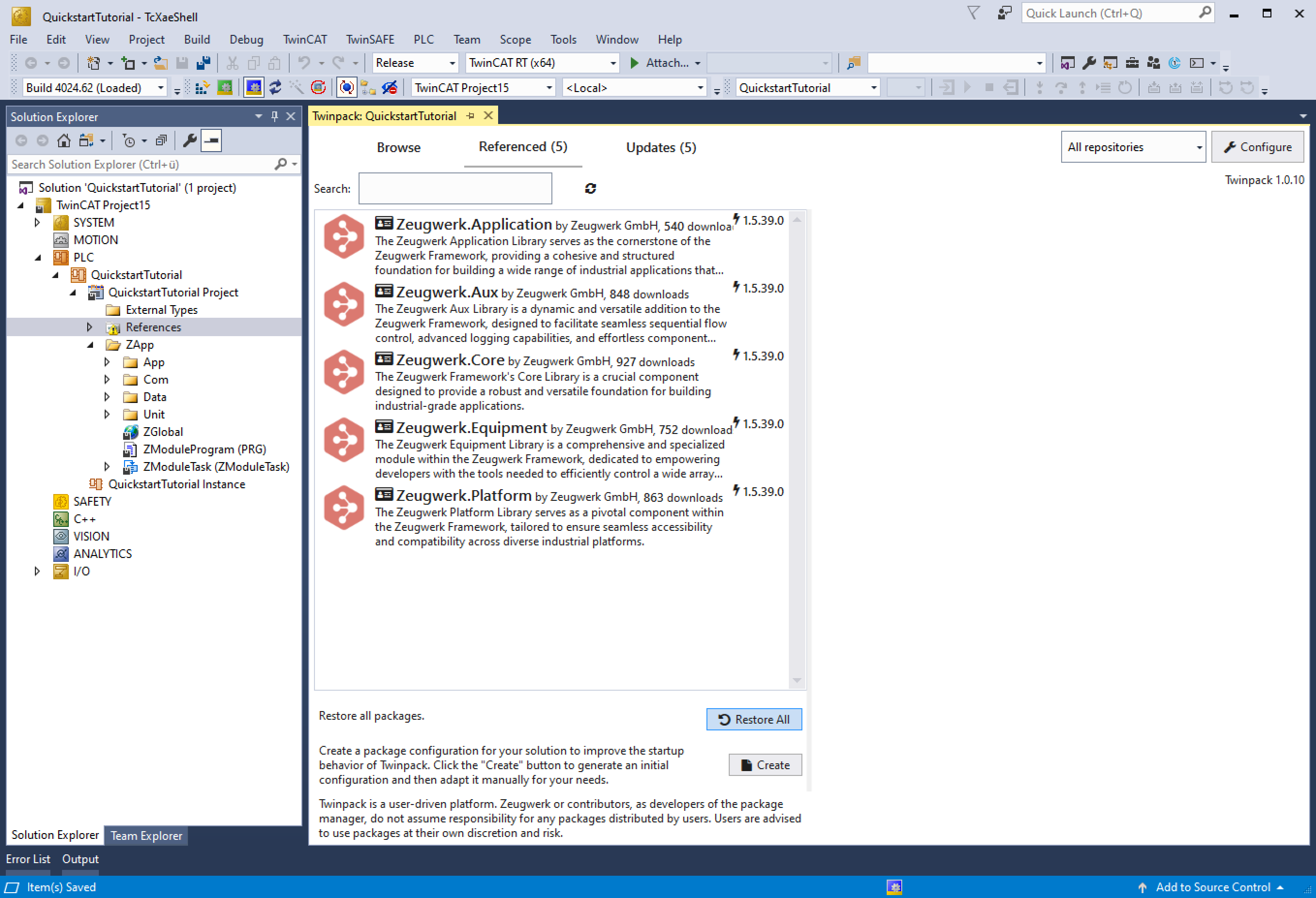Click the Save All toolbar icon
1316x898 pixels.
[204, 63]
